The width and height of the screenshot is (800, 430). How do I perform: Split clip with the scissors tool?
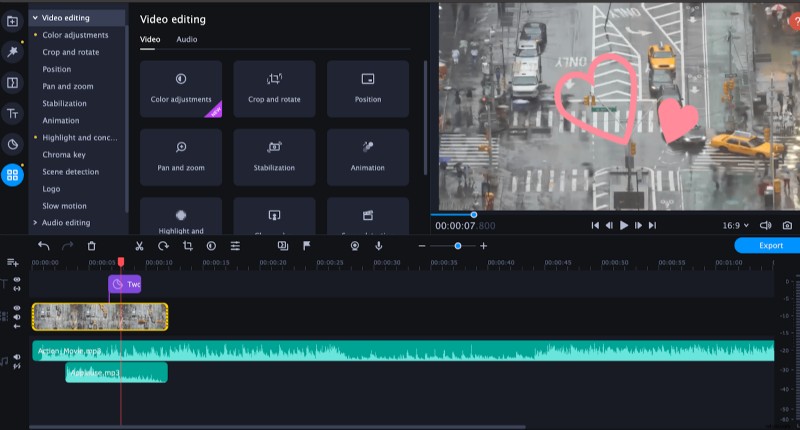pyautogui.click(x=139, y=246)
